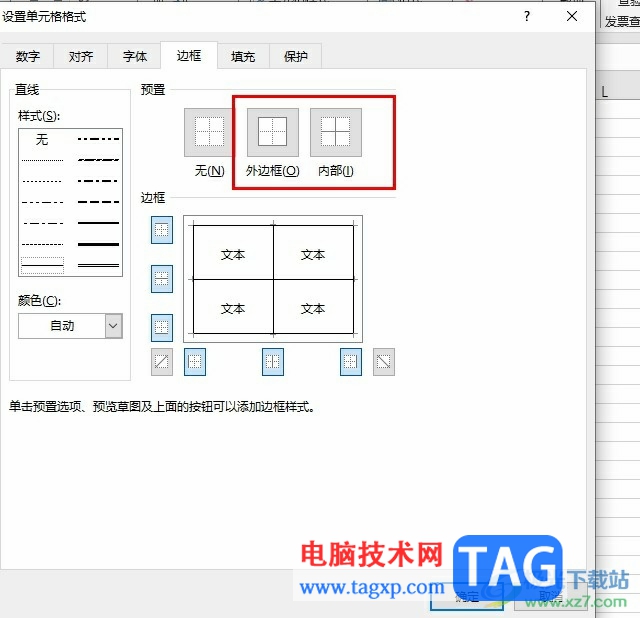The height and width of the screenshot is (618, 640).
Task: Apply the Outline (外边框) preset
Action: point(273,132)
